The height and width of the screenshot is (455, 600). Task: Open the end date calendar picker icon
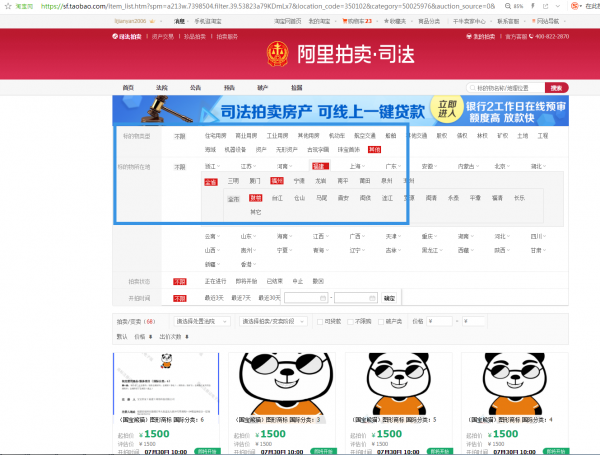click(374, 298)
